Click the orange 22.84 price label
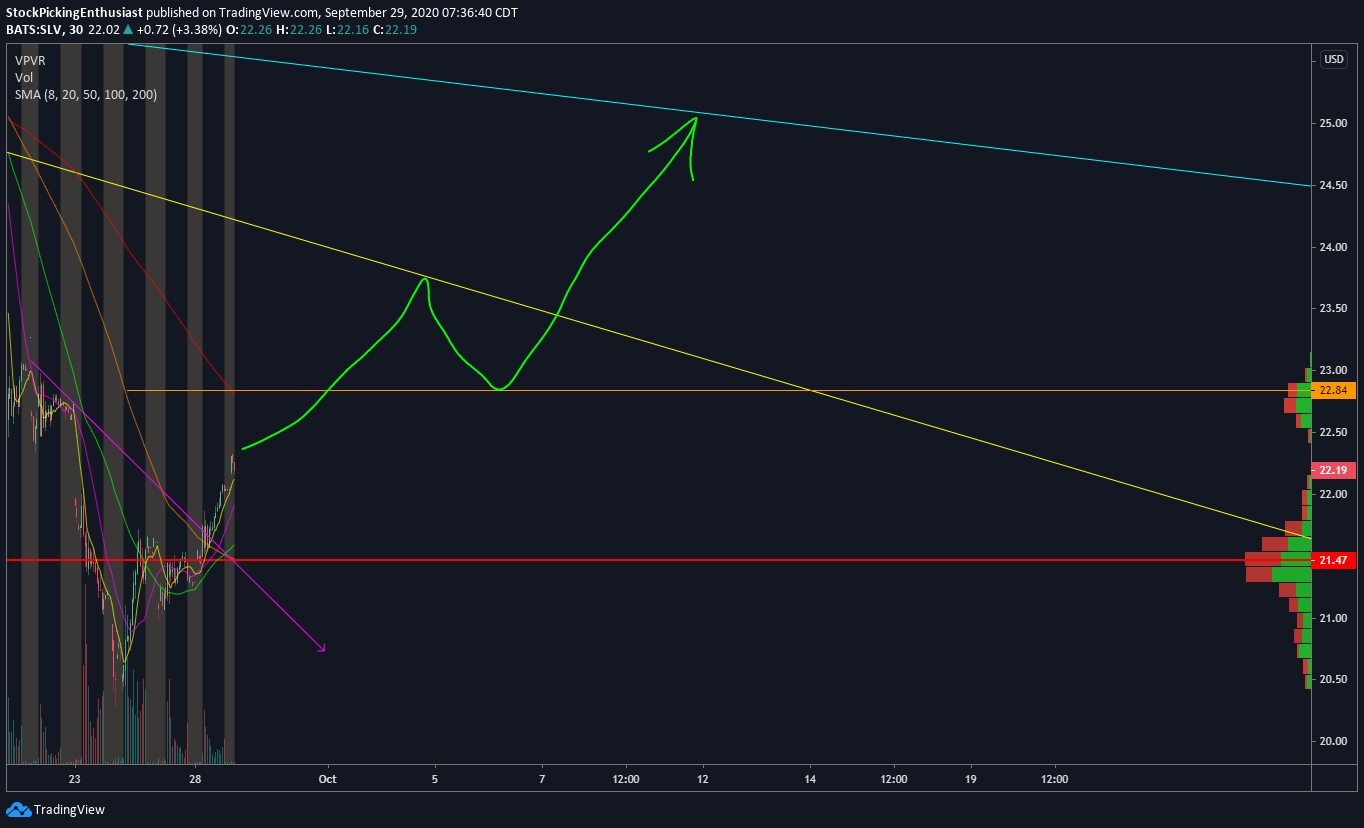The image size is (1364, 828). coord(1333,390)
